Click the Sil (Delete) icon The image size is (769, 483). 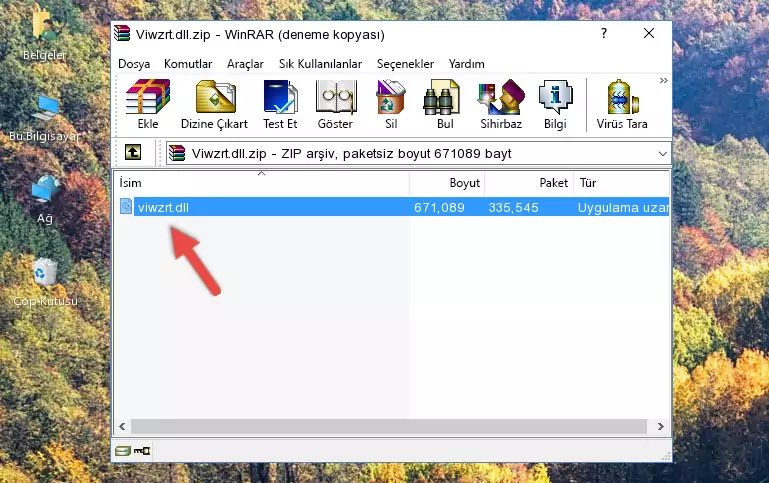coord(390,97)
